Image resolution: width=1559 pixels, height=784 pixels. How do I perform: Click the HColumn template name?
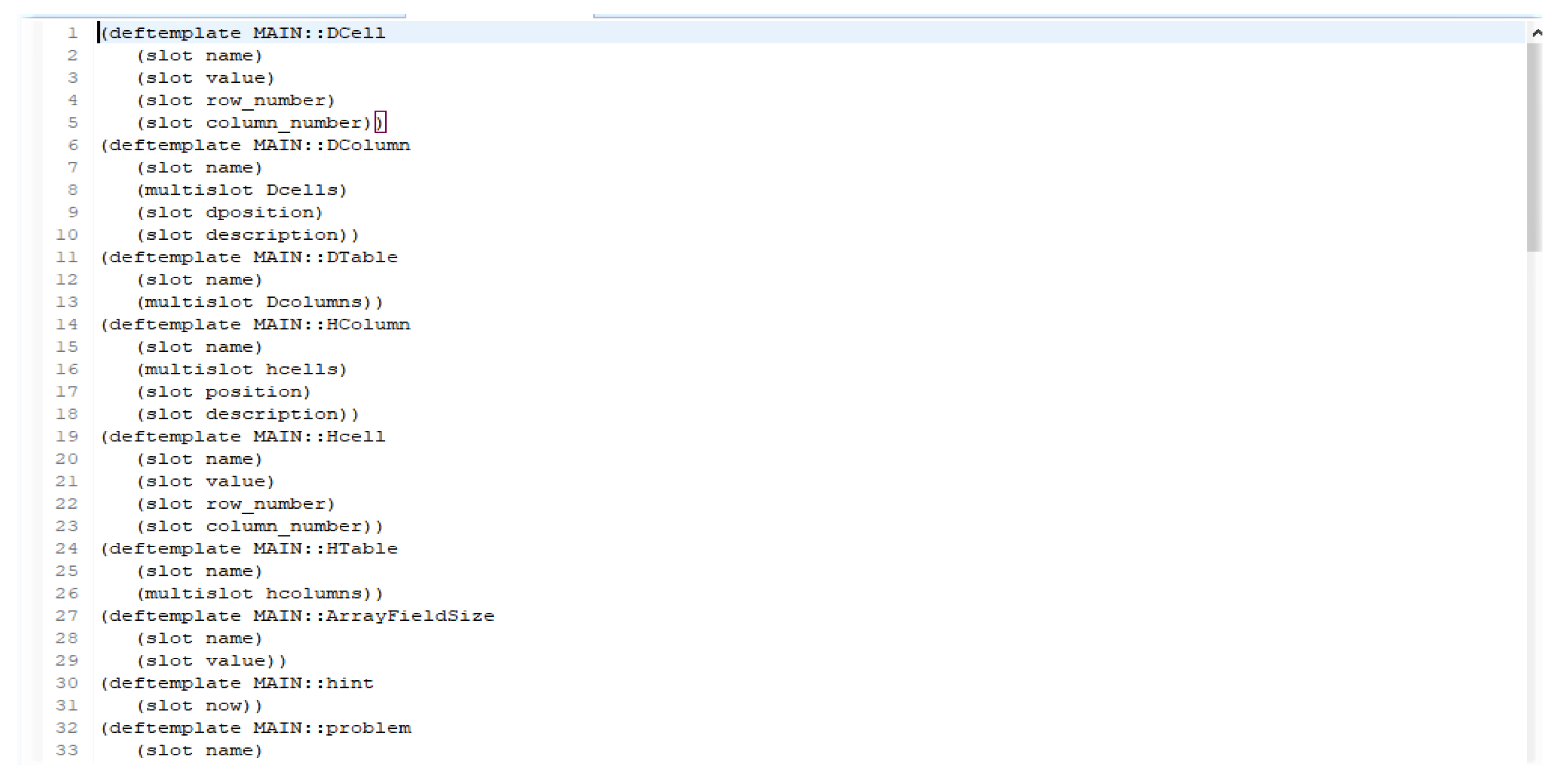click(x=368, y=324)
